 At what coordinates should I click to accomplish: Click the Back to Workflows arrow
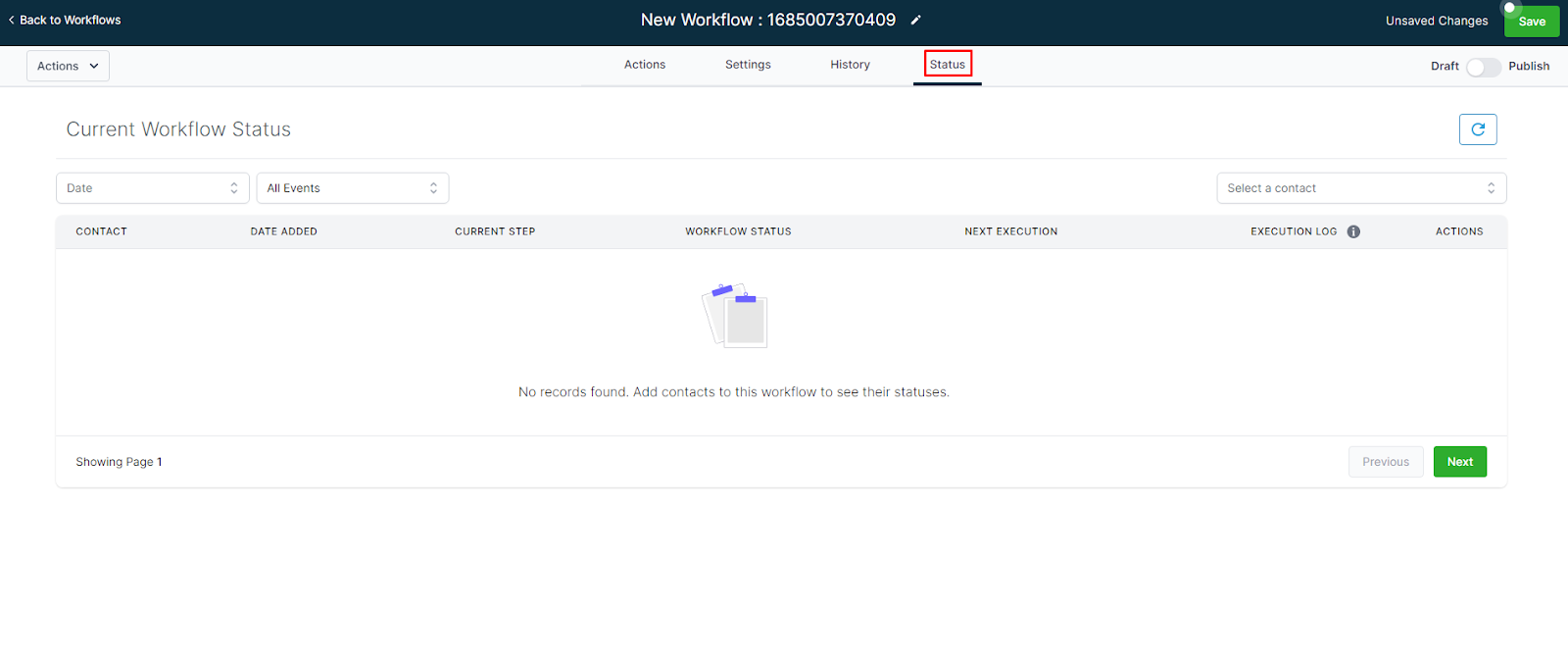pos(12,20)
